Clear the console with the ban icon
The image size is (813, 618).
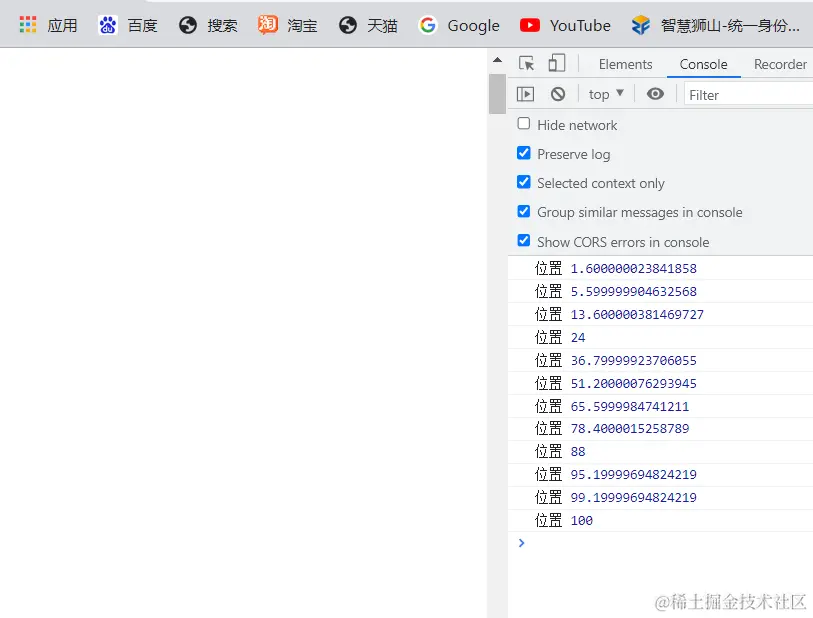(558, 94)
